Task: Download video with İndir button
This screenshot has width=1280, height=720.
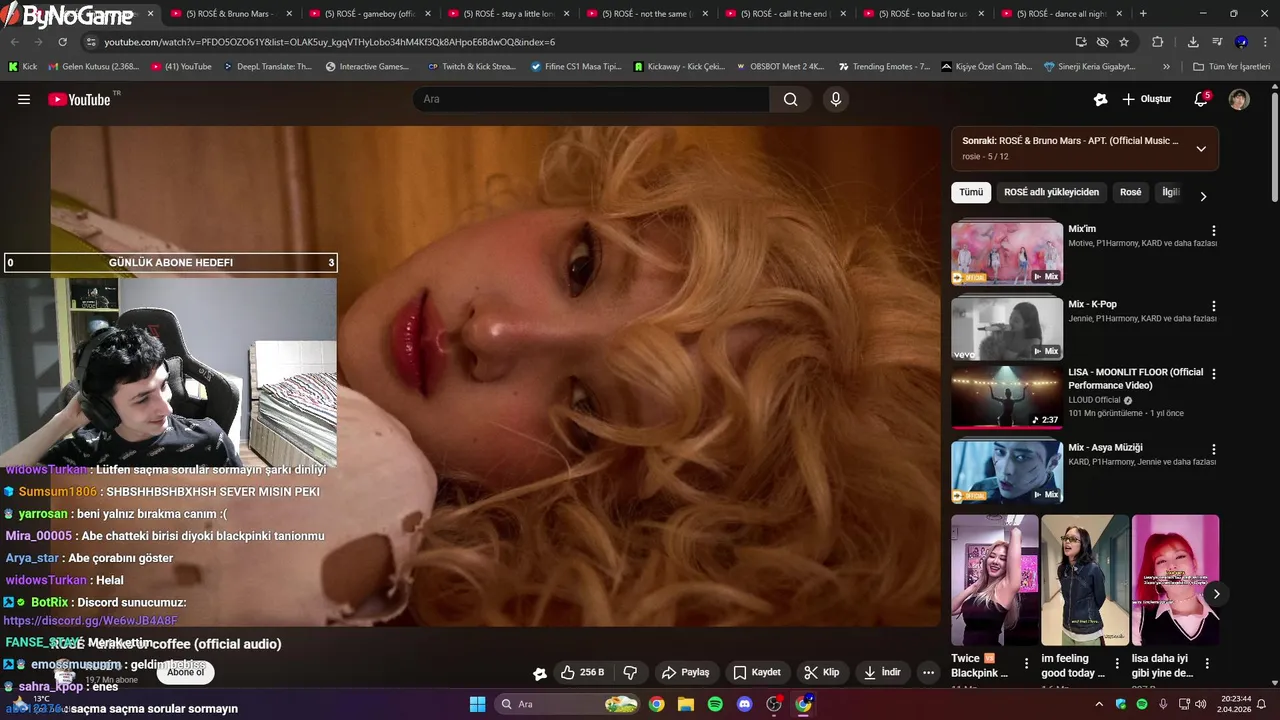Action: tap(882, 672)
